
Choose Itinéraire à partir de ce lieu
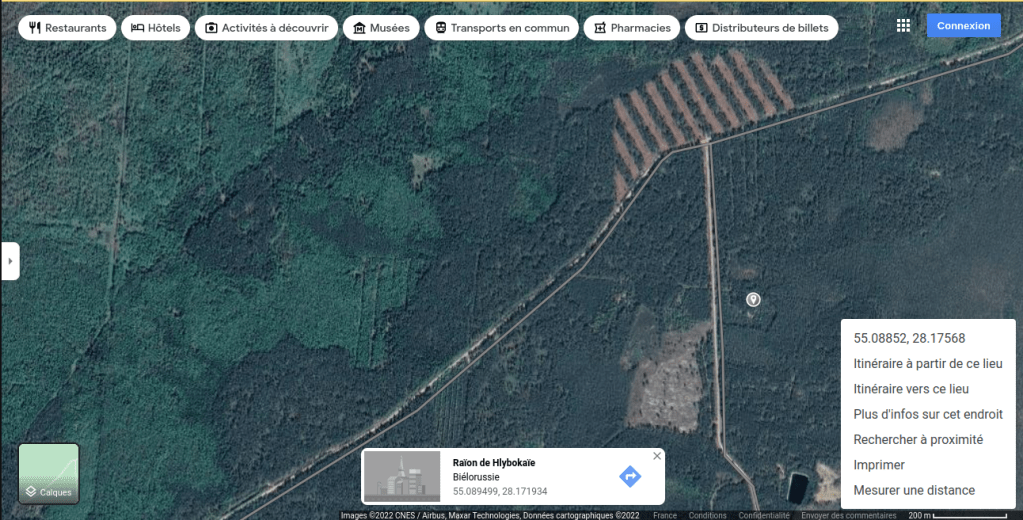pos(927,364)
